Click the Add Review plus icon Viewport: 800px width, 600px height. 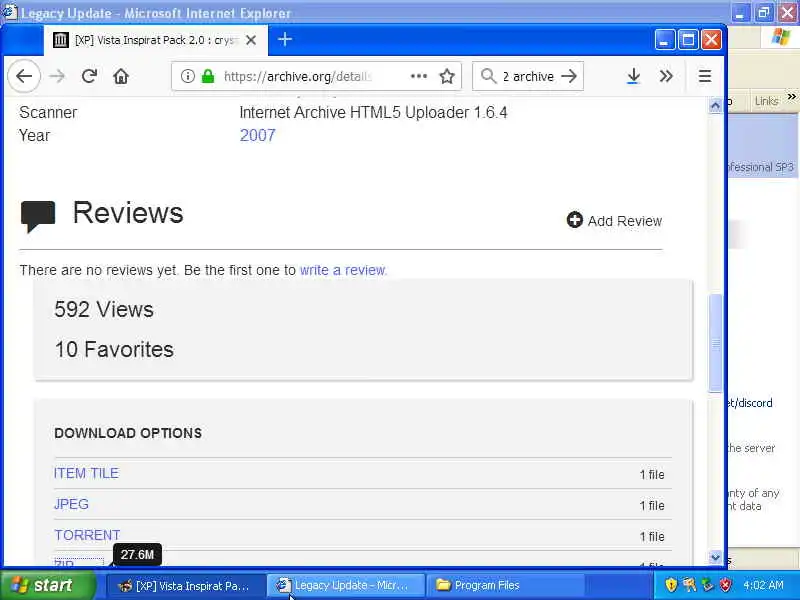[574, 220]
